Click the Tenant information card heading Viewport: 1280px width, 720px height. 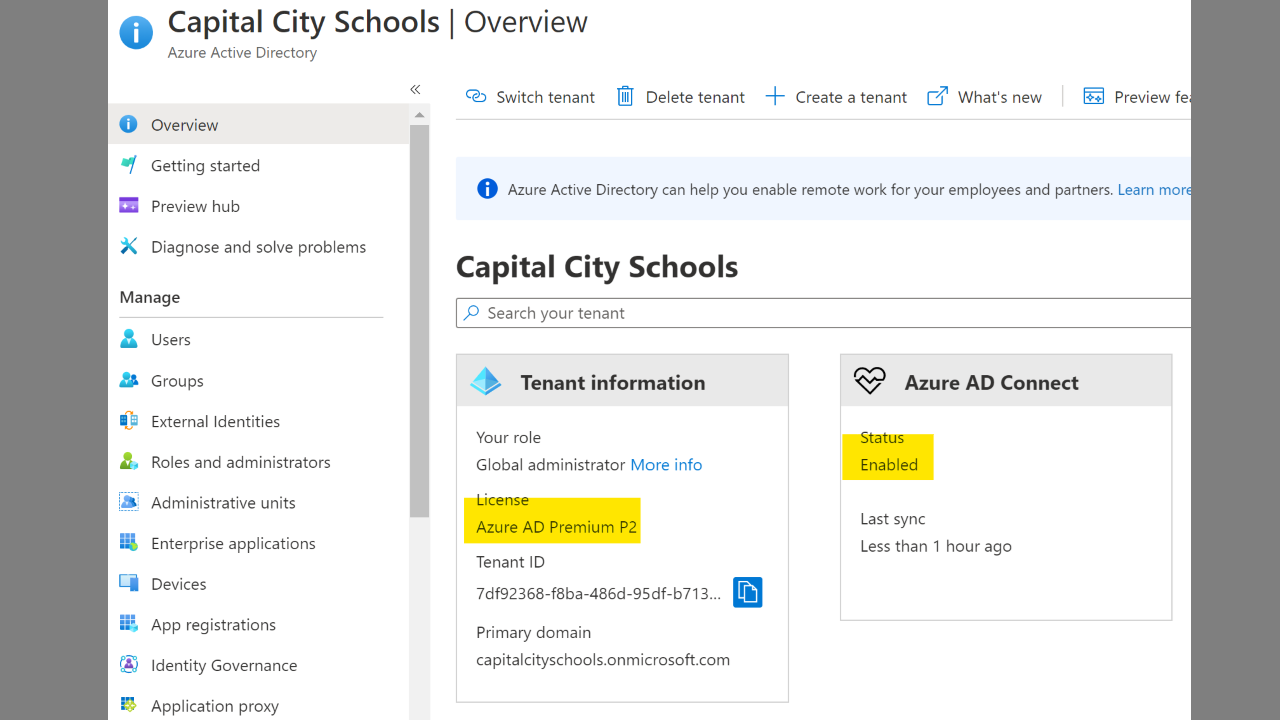(x=613, y=382)
